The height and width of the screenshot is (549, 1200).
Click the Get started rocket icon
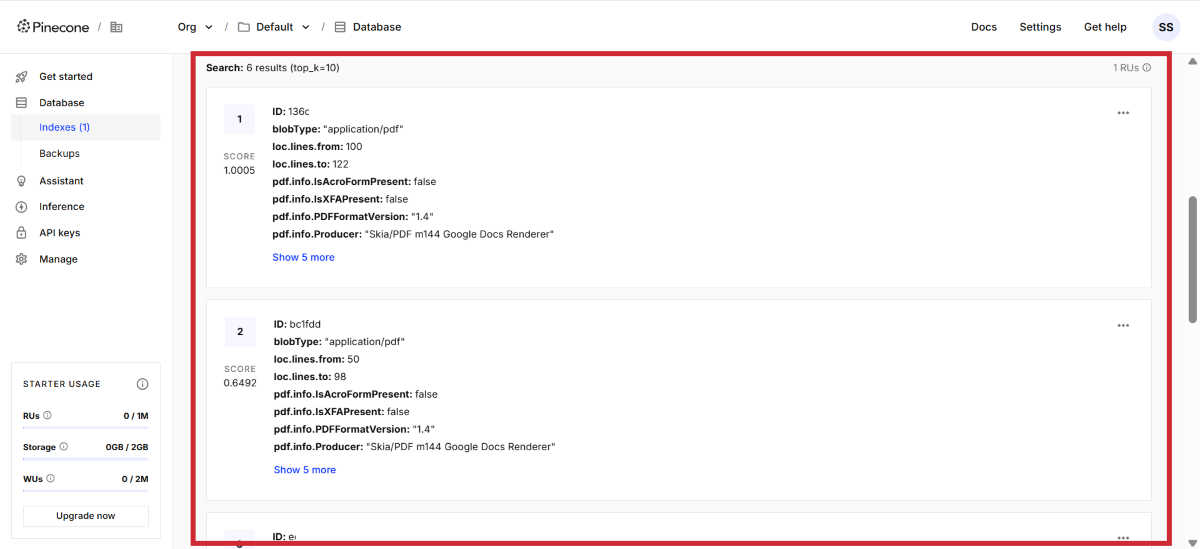pyautogui.click(x=21, y=77)
